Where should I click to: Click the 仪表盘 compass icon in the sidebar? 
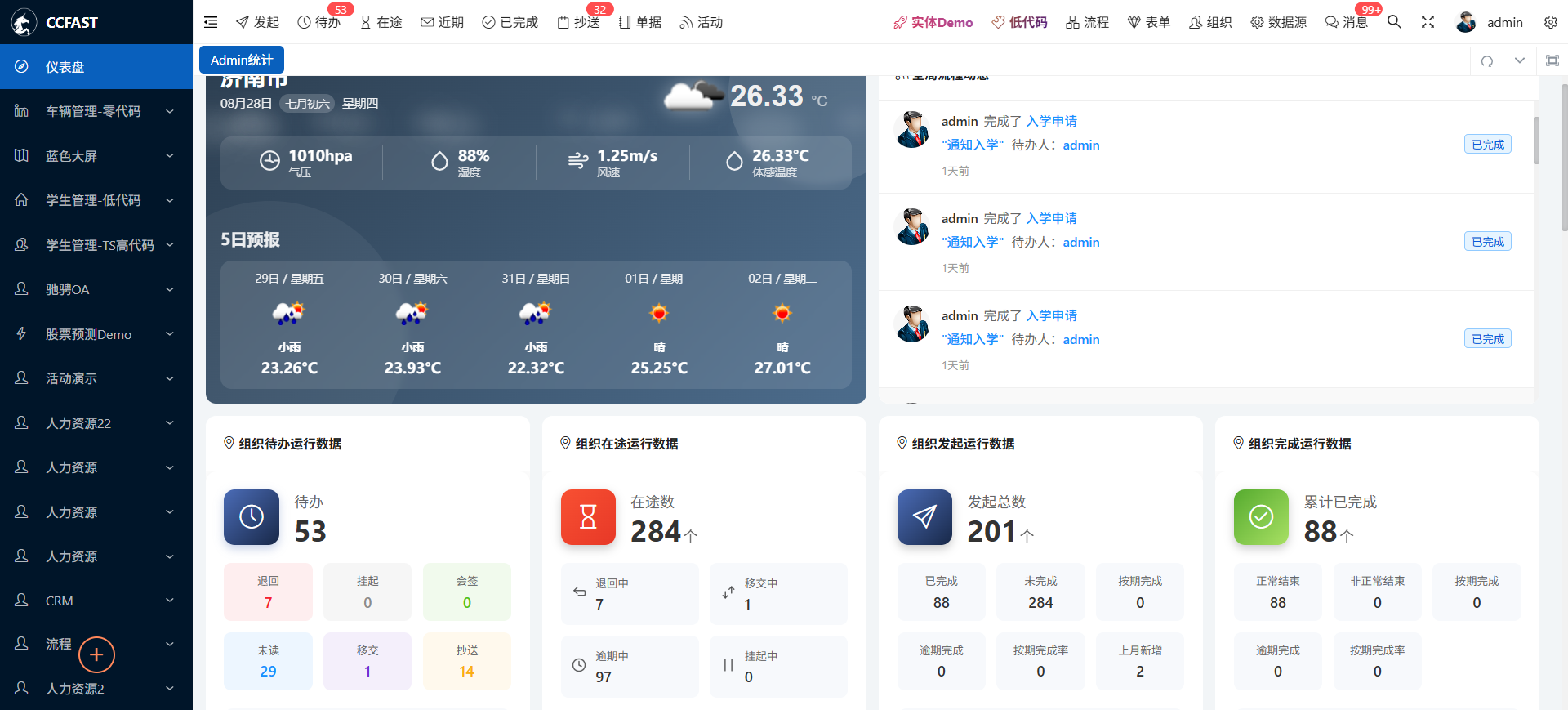point(22,67)
